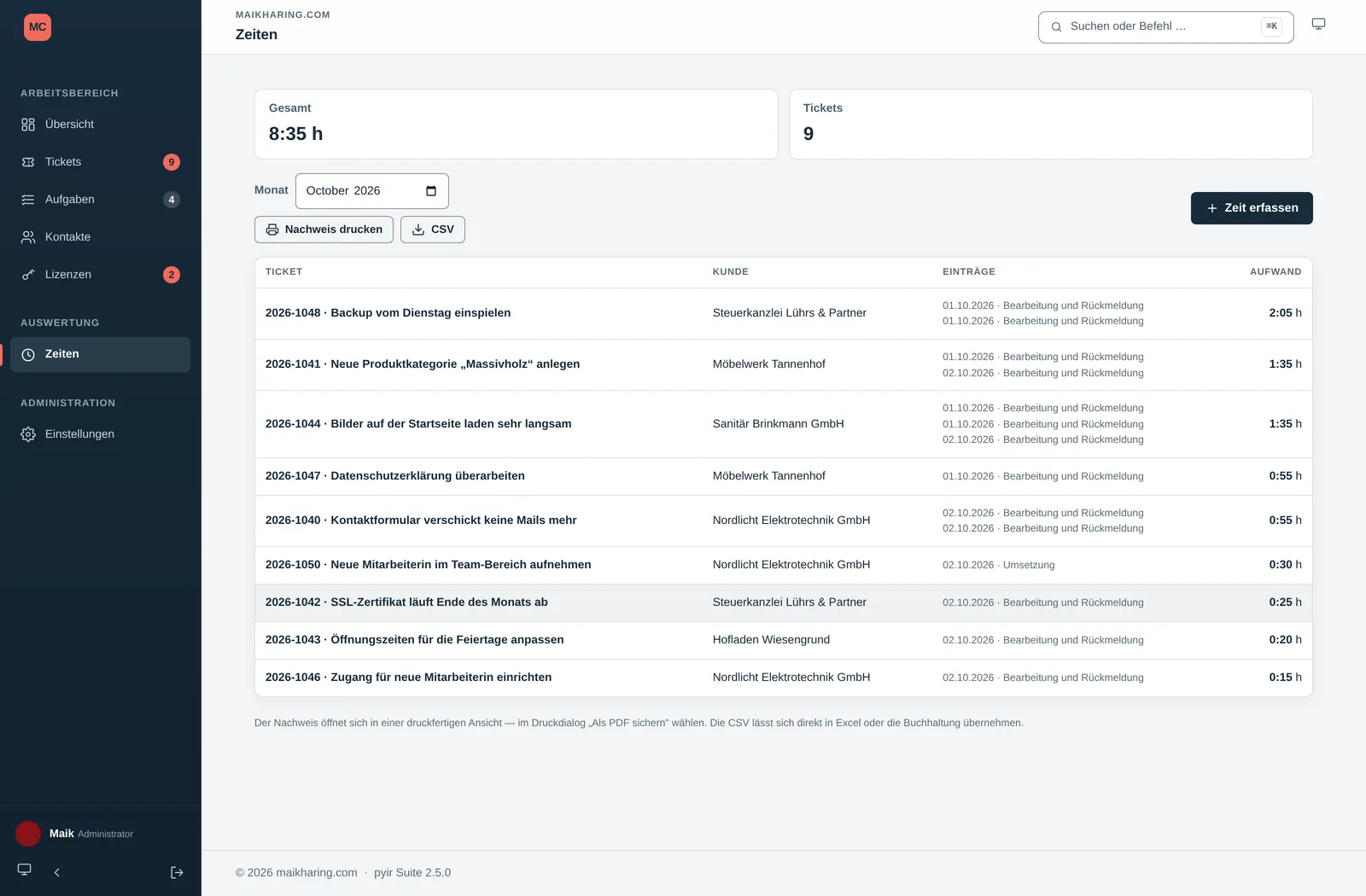Open Lizenzen key icon

tap(28, 275)
